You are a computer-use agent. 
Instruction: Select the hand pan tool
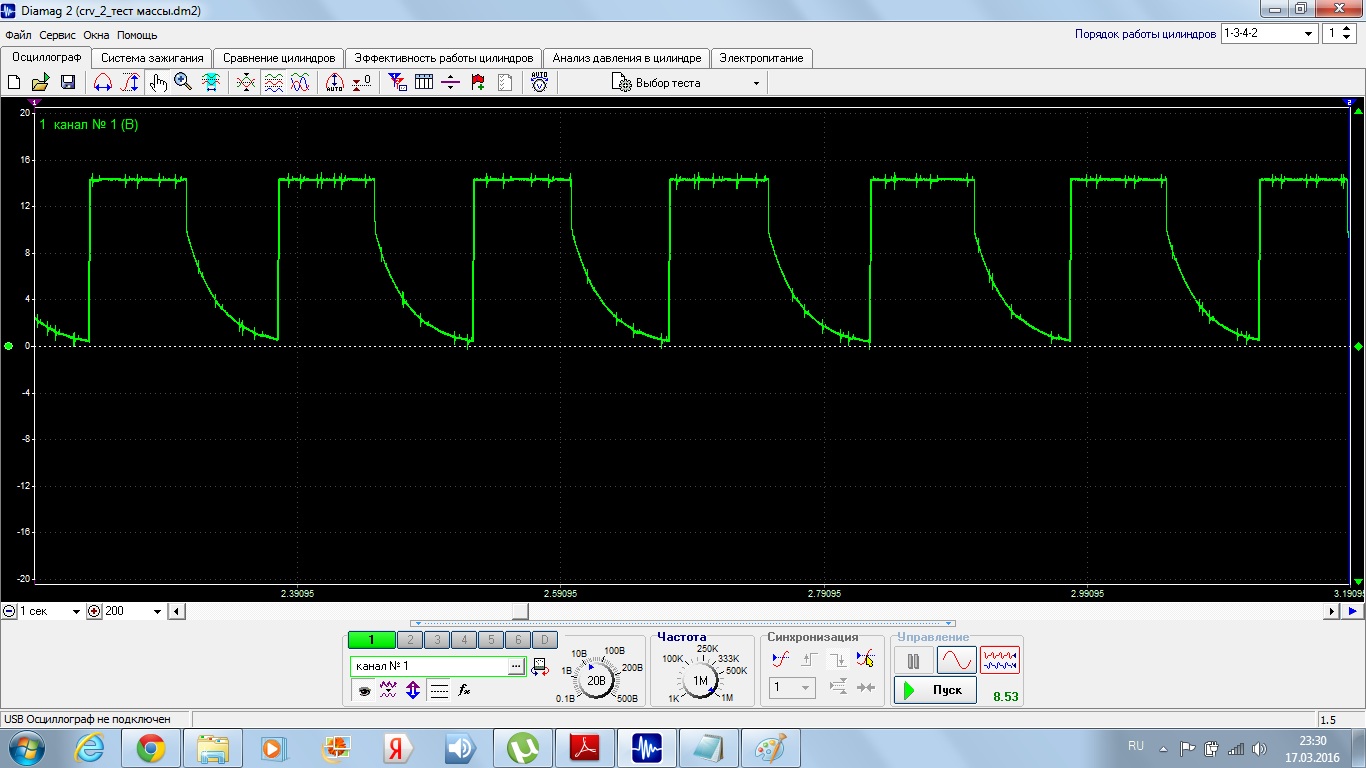(x=158, y=83)
